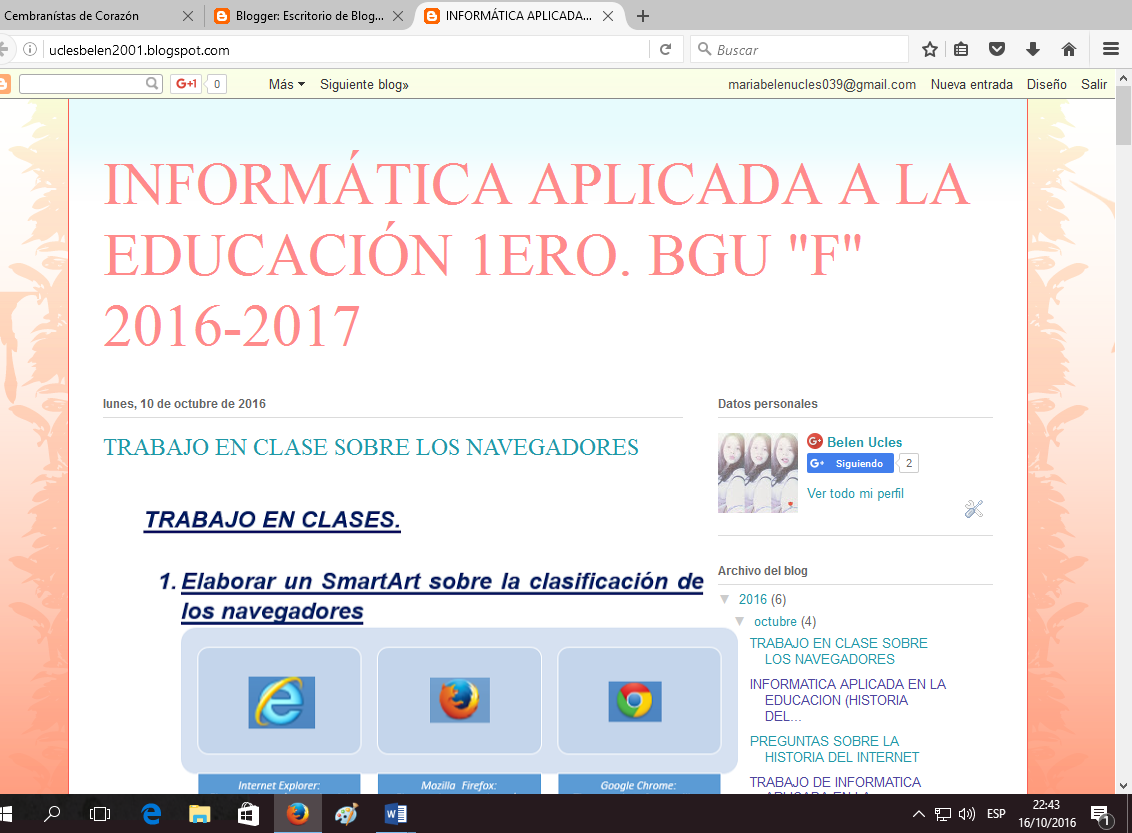Show site information icon in address bar

click(30, 49)
